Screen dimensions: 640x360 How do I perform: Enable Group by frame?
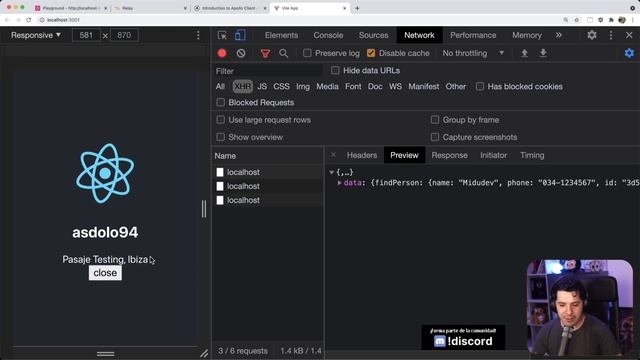coord(435,120)
